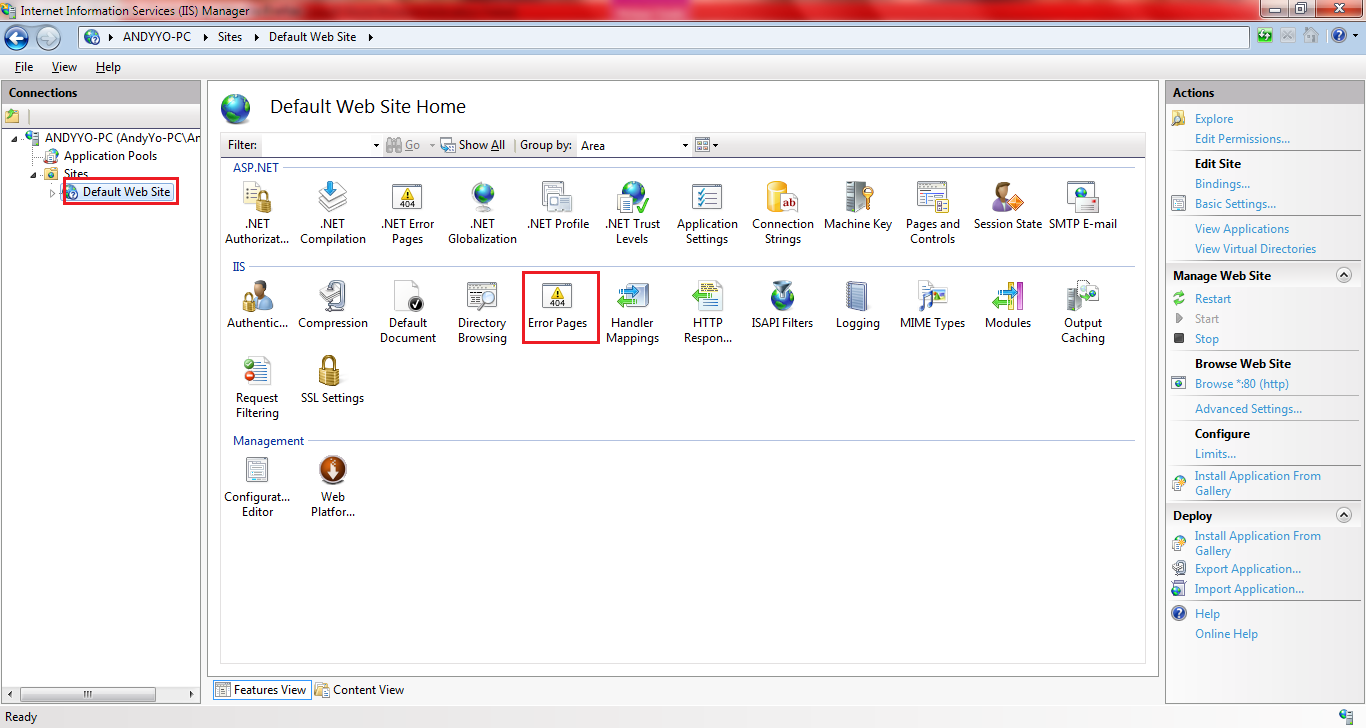
Task: Open Basic Settings action
Action: [1235, 204]
